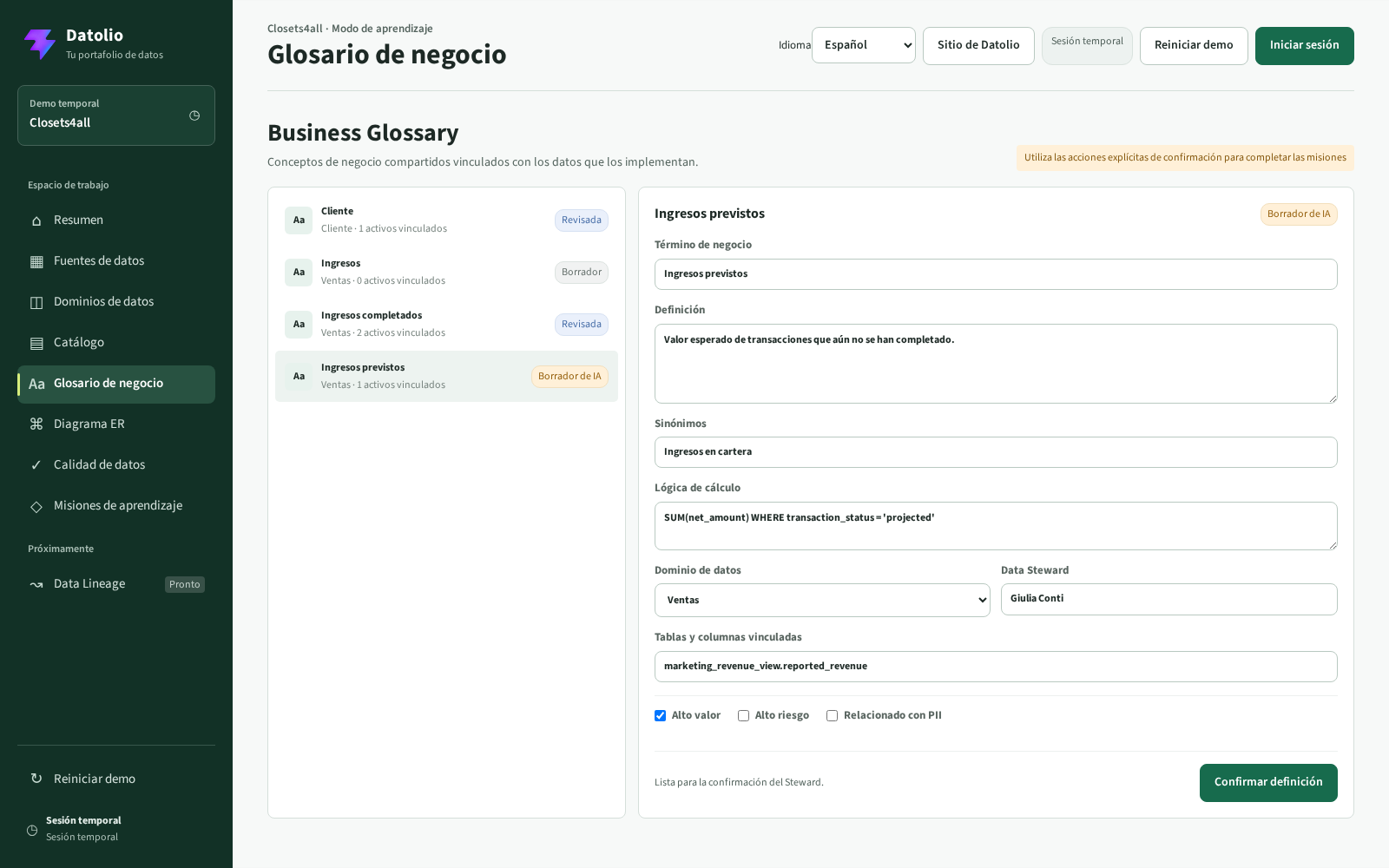Open the Dominio de datos dropdown

click(822, 600)
